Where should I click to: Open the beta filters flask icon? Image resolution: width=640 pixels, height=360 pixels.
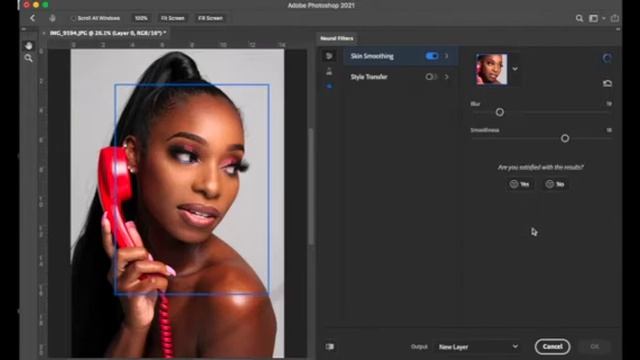(x=329, y=71)
